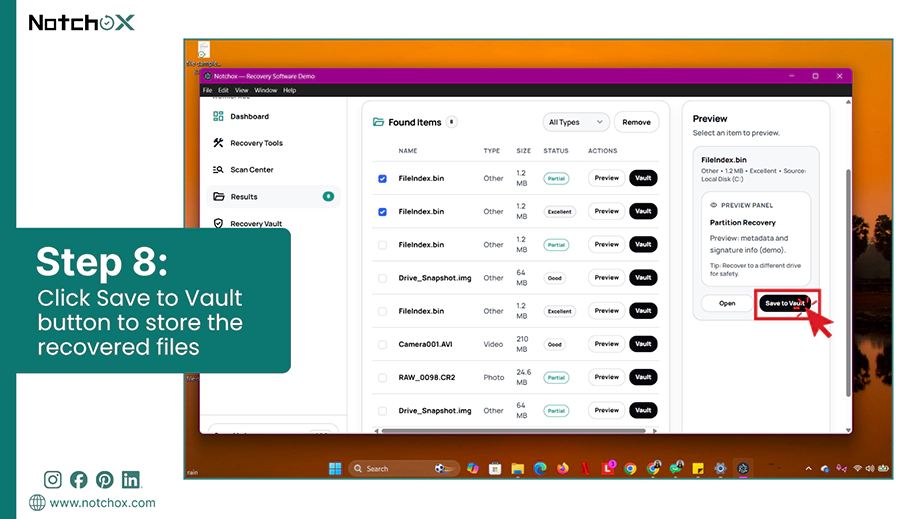Open the Window menu

click(266, 91)
